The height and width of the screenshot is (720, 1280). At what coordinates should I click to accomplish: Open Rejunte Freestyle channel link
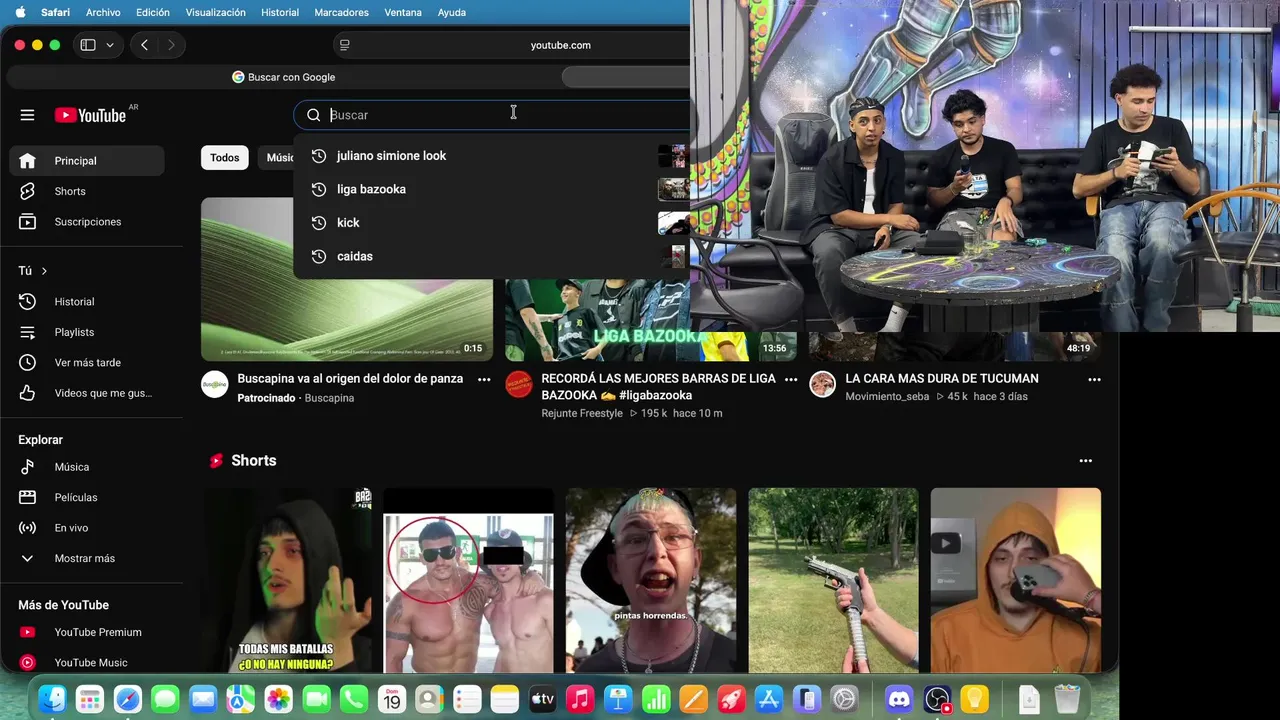pos(582,413)
